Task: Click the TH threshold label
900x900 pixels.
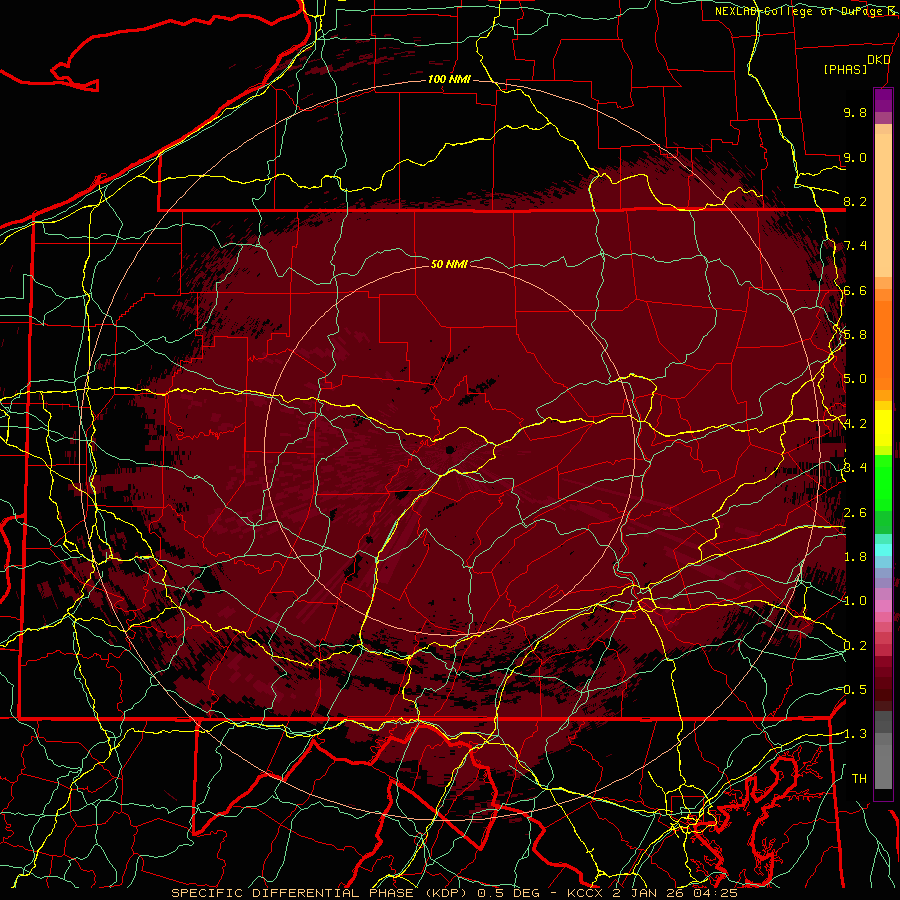Action: 859,779
